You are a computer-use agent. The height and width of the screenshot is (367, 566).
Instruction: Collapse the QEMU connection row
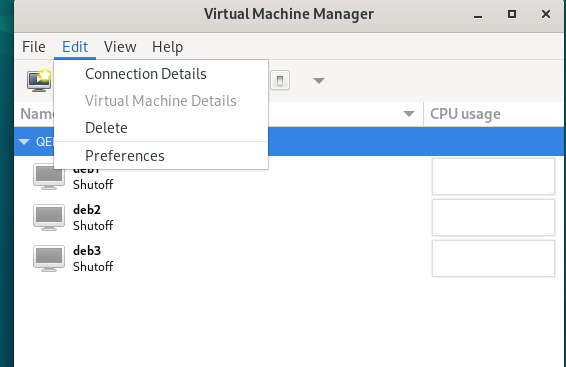pos(24,141)
